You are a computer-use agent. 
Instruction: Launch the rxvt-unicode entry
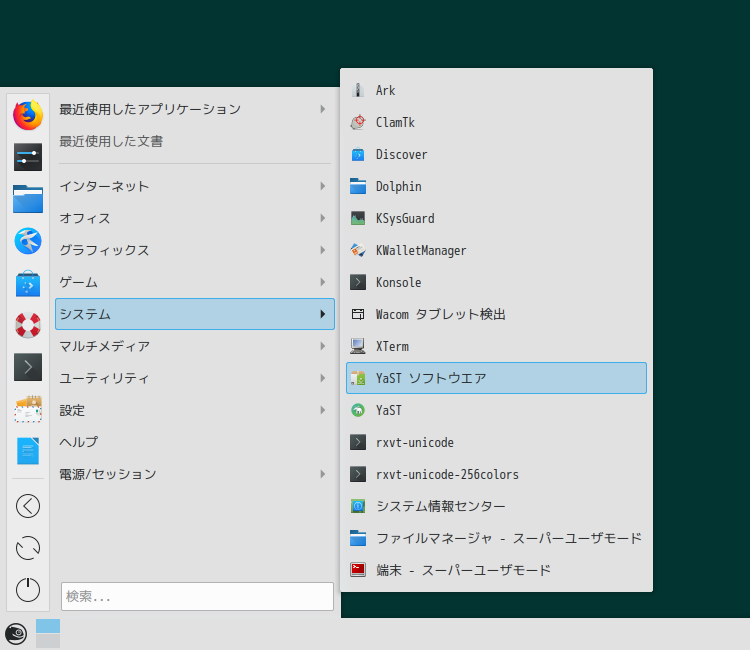tap(496, 442)
